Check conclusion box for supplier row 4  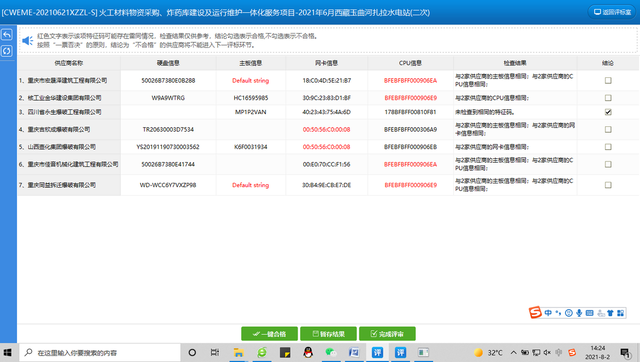(608, 129)
